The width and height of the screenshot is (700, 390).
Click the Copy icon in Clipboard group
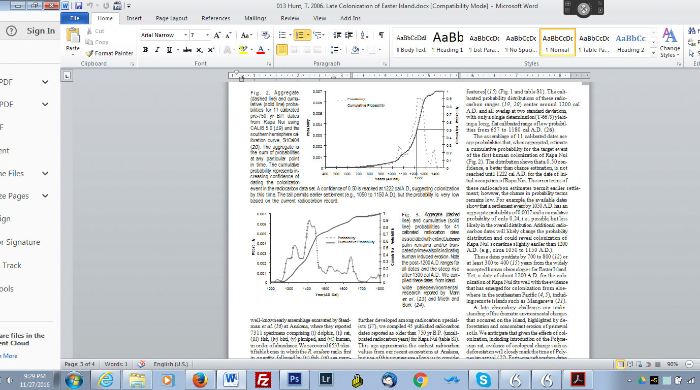pos(89,42)
